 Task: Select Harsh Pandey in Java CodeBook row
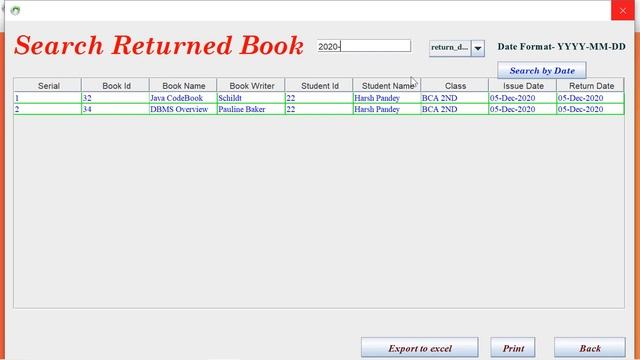click(387, 98)
